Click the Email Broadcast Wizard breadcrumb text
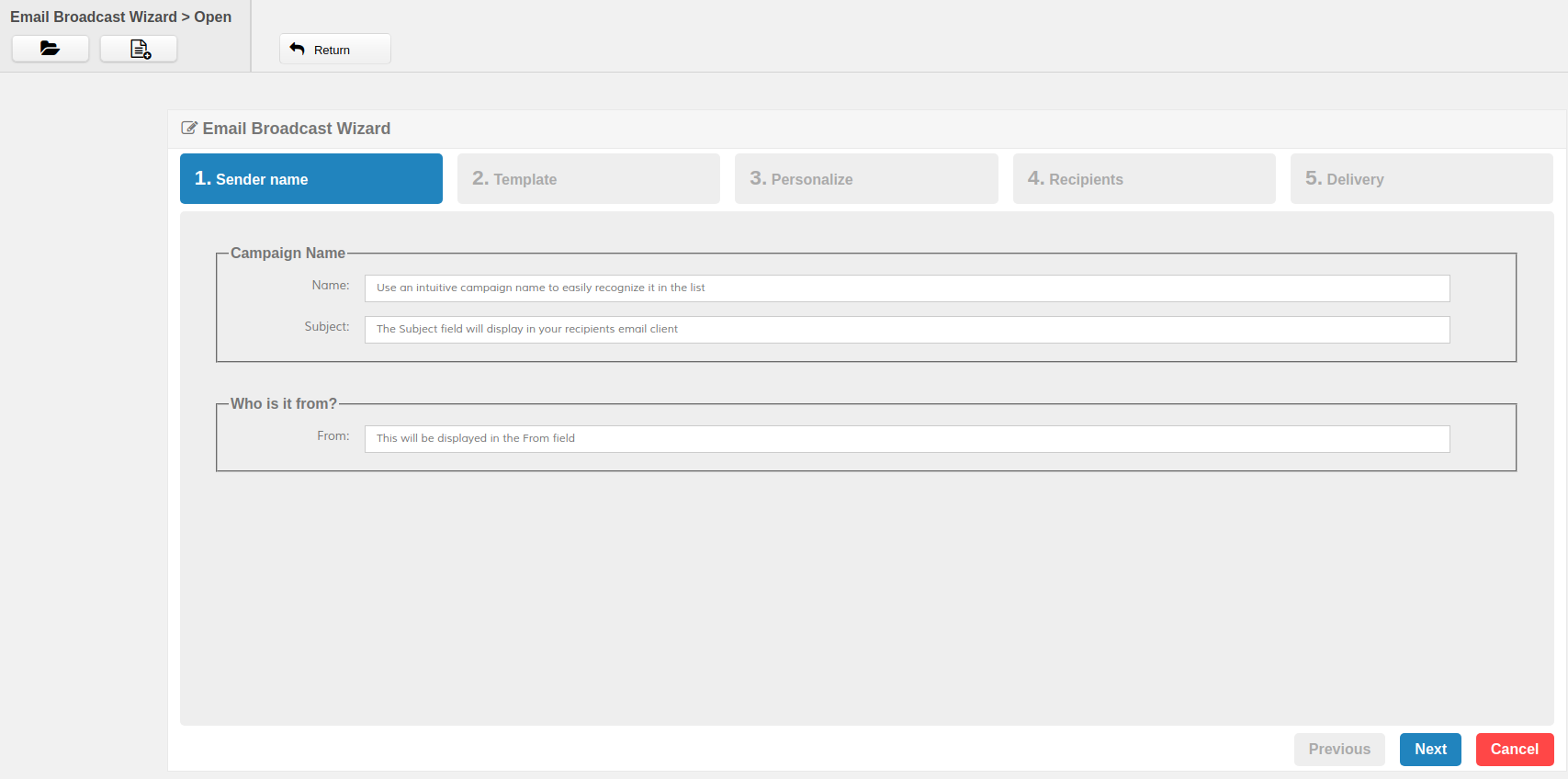 93,17
